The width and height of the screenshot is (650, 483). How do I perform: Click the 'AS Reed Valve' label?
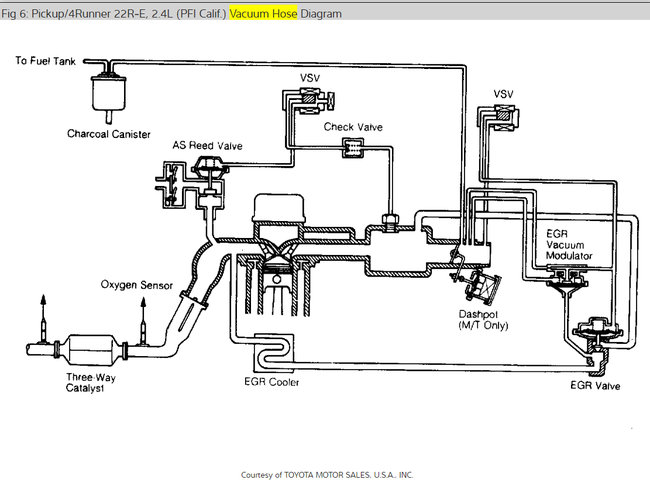coord(207,146)
